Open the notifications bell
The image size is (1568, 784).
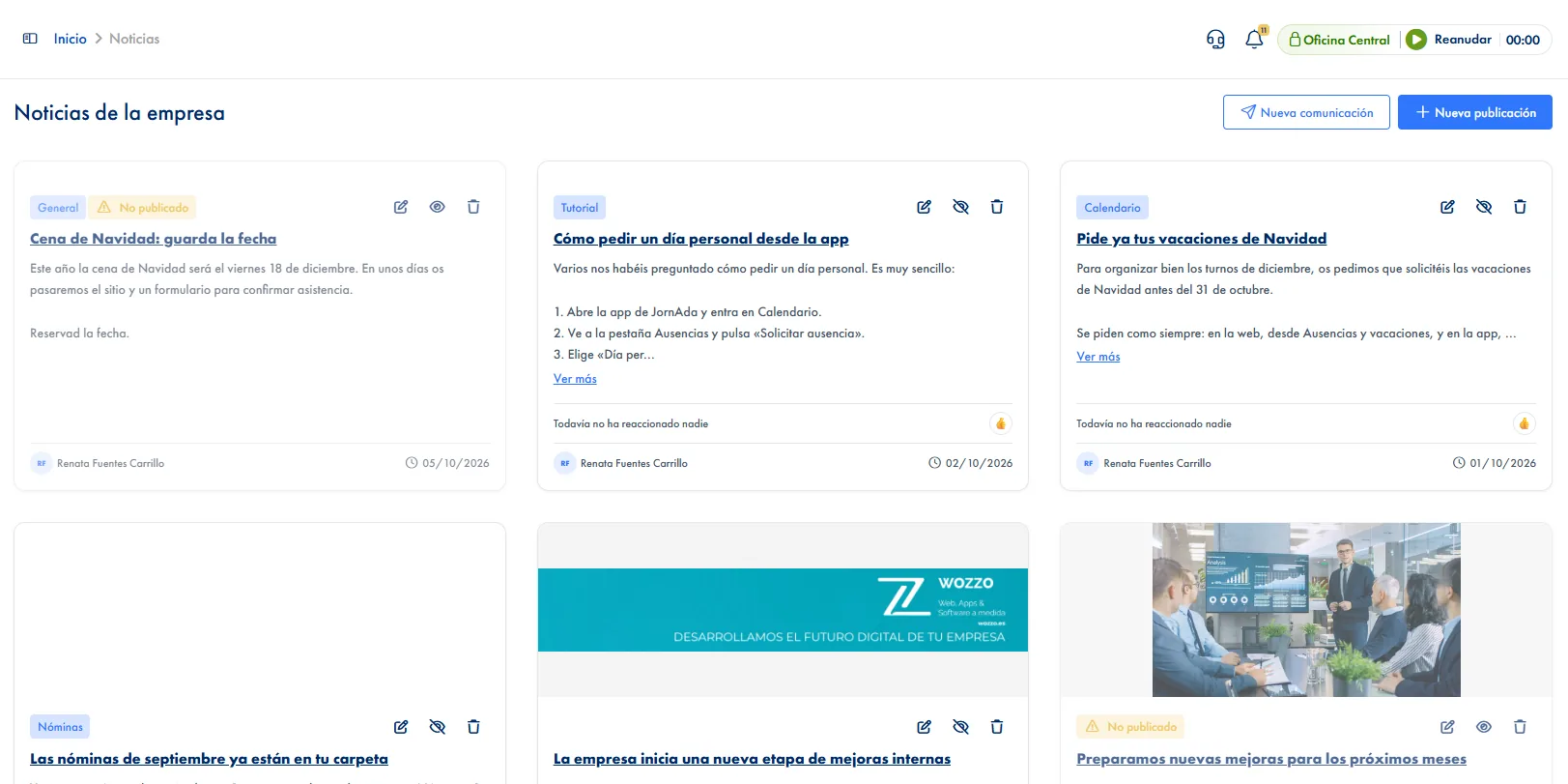(1254, 40)
